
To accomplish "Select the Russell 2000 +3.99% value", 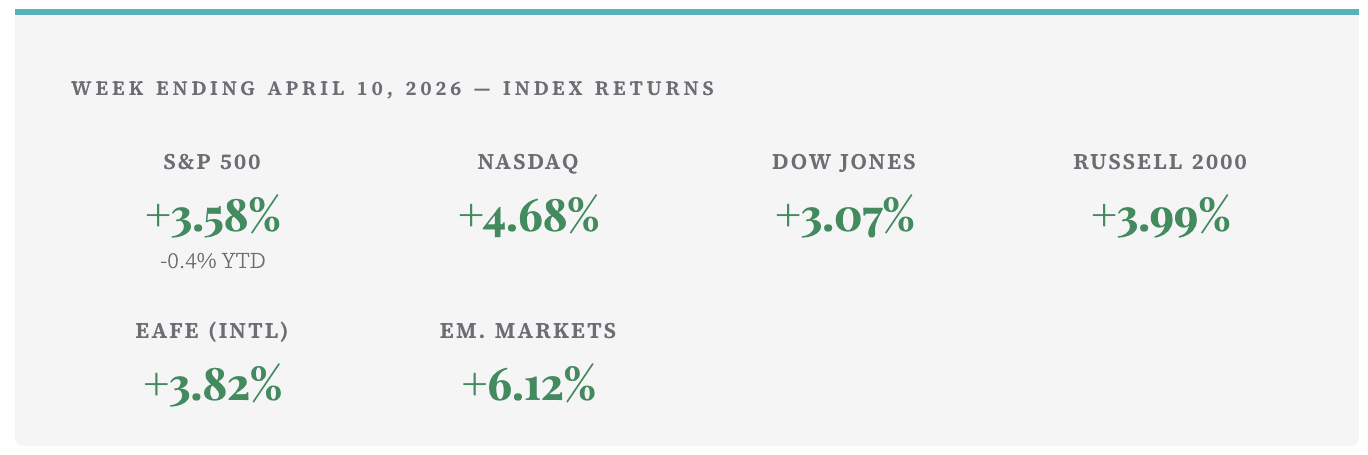I will (x=1160, y=217).
